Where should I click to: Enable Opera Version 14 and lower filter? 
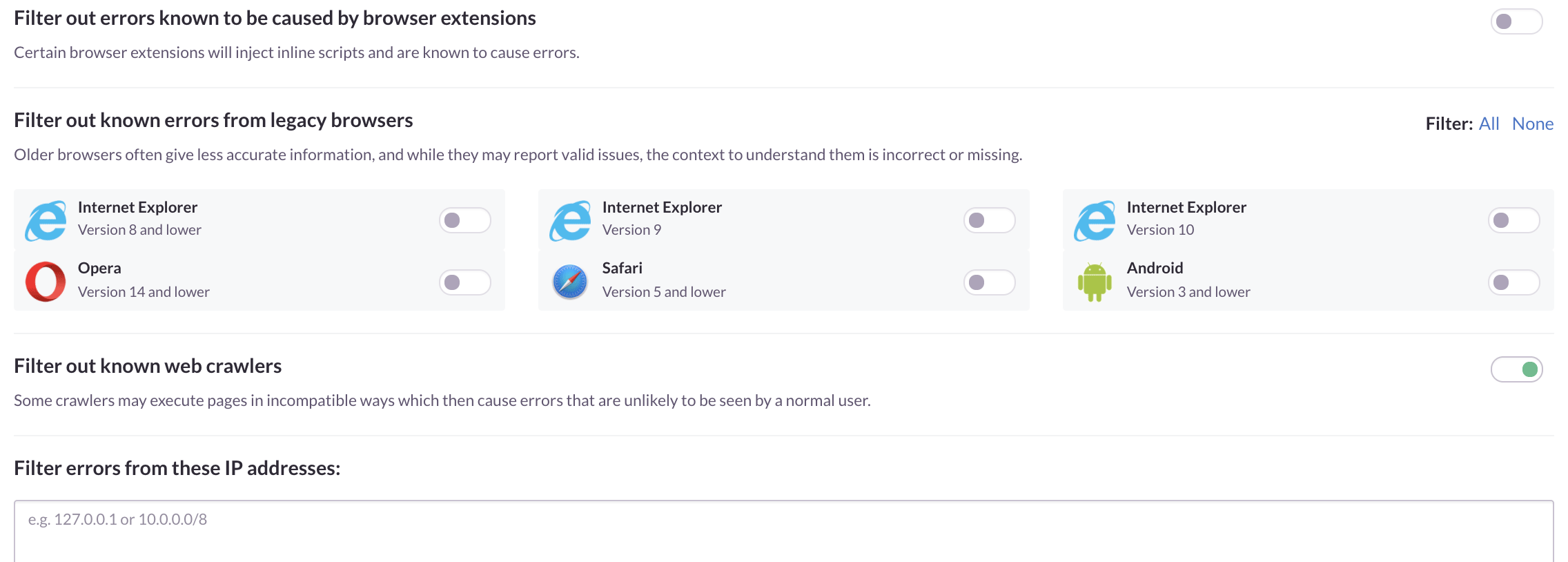click(464, 282)
